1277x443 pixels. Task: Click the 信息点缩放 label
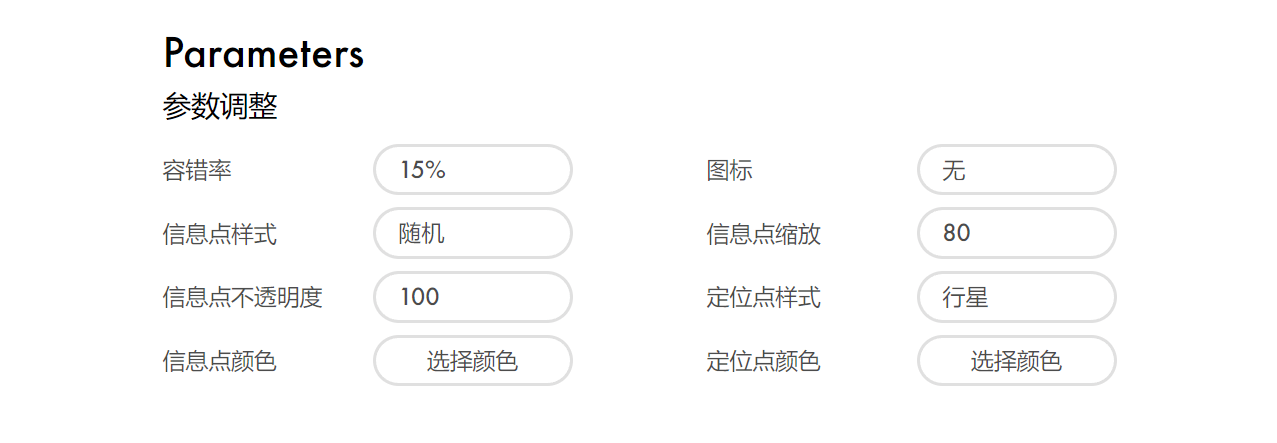pos(763,235)
